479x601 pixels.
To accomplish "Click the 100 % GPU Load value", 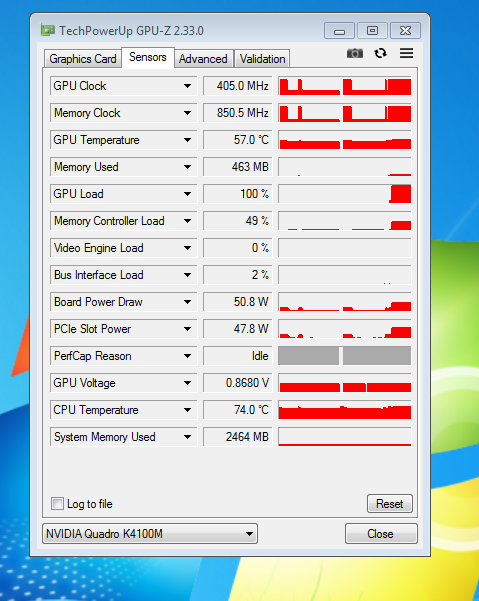I will pos(238,194).
